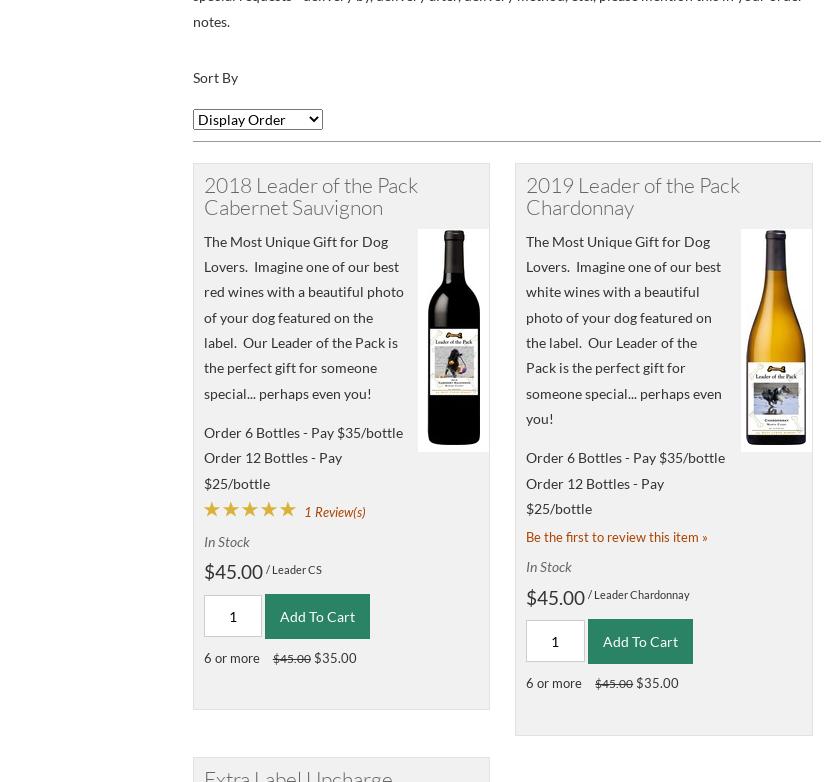Click the Sort By label

(x=215, y=77)
